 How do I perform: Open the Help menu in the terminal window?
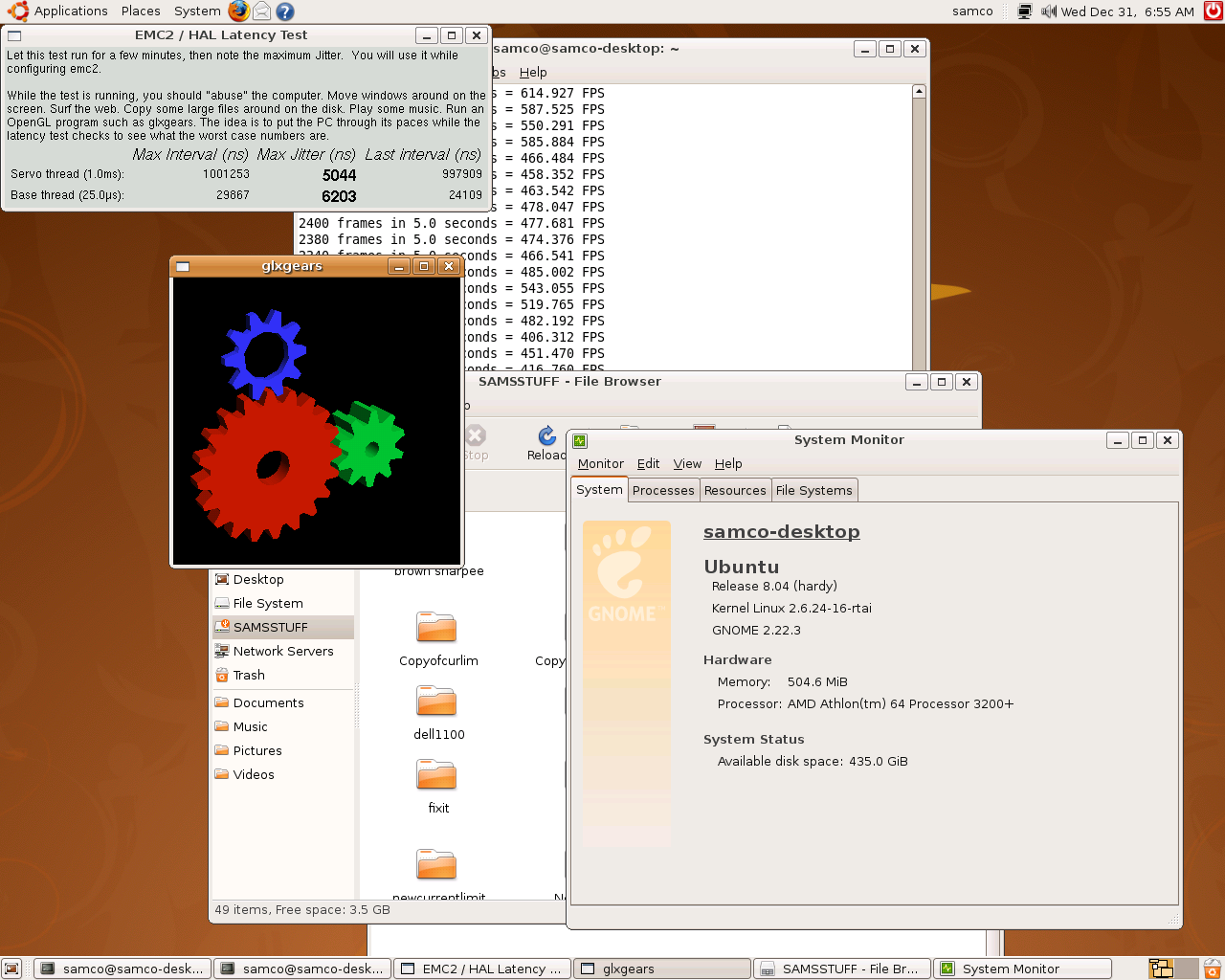click(x=533, y=72)
